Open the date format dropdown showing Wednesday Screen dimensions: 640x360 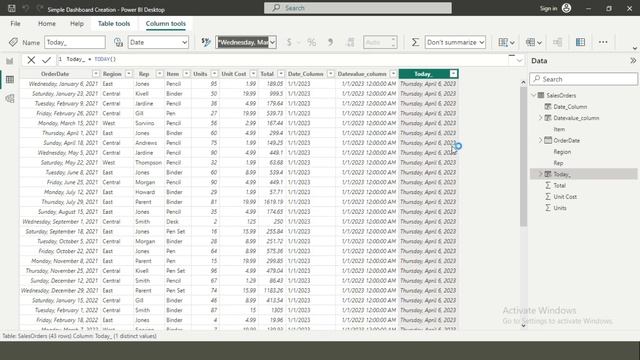[246, 42]
